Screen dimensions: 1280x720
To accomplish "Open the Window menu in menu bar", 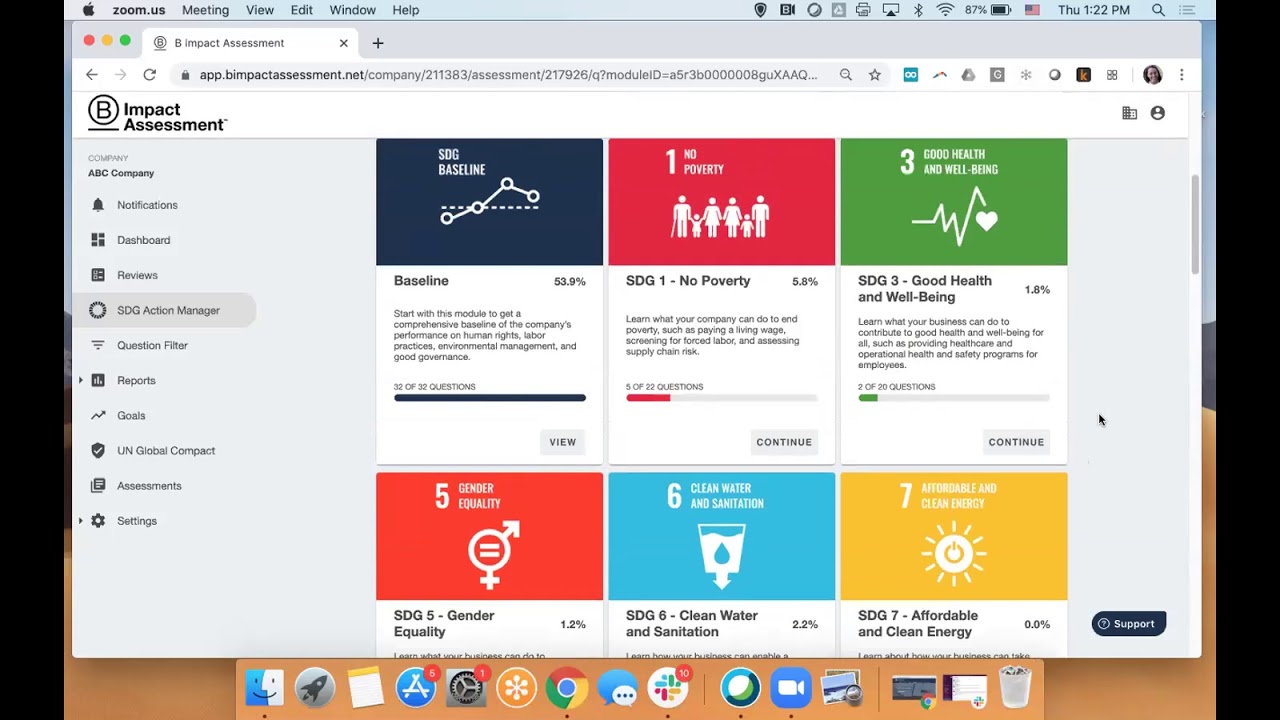I will [352, 10].
